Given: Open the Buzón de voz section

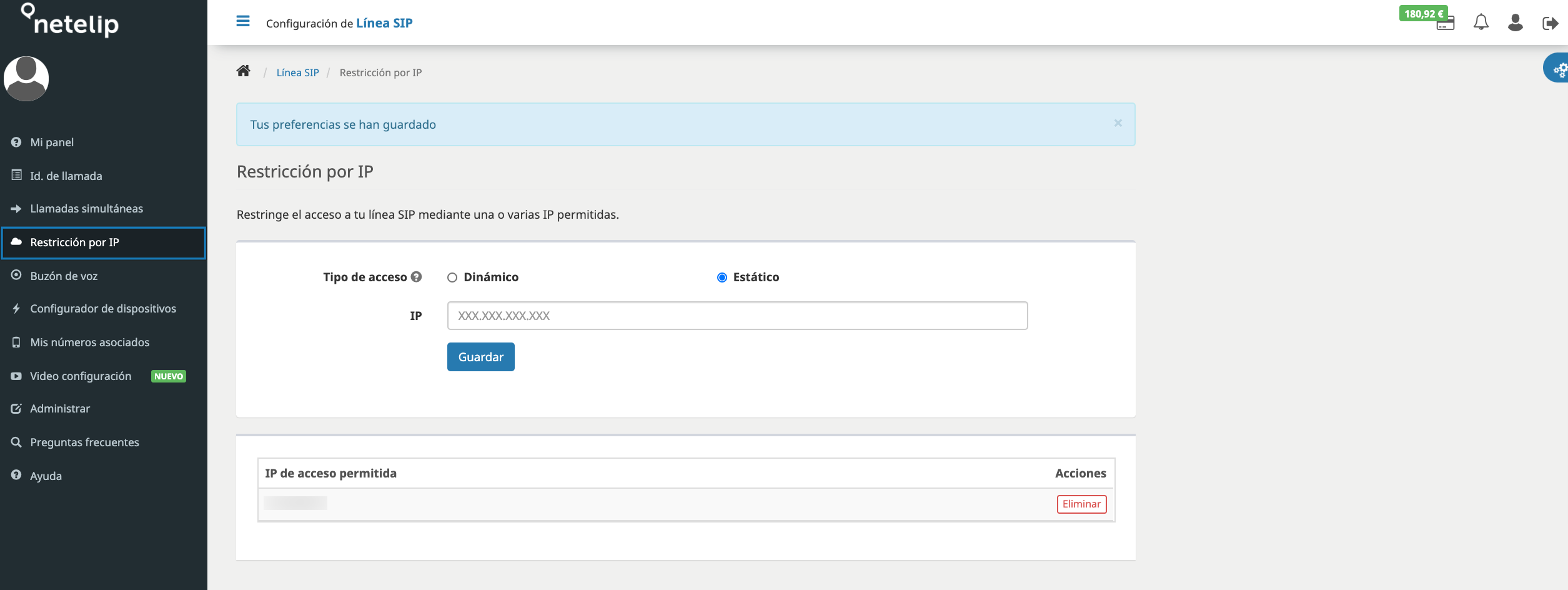Looking at the screenshot, I should (x=64, y=275).
